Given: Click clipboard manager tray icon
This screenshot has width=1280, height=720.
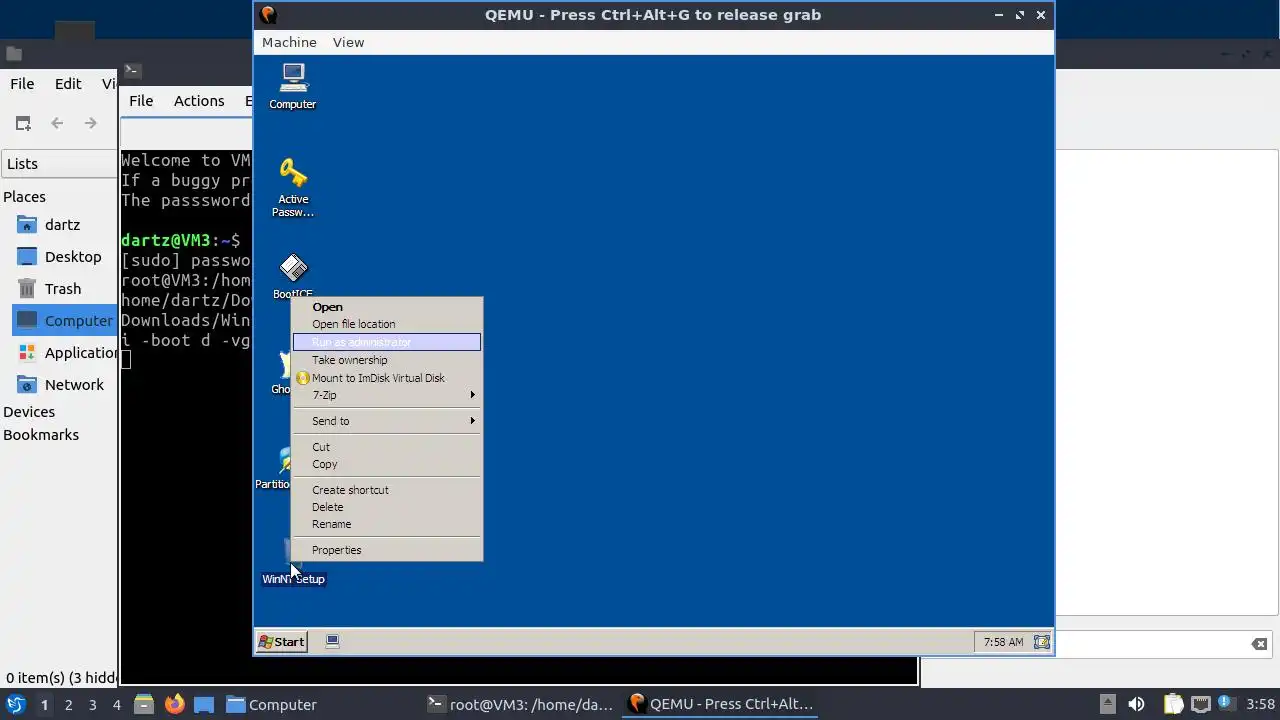Looking at the screenshot, I should click(1173, 704).
